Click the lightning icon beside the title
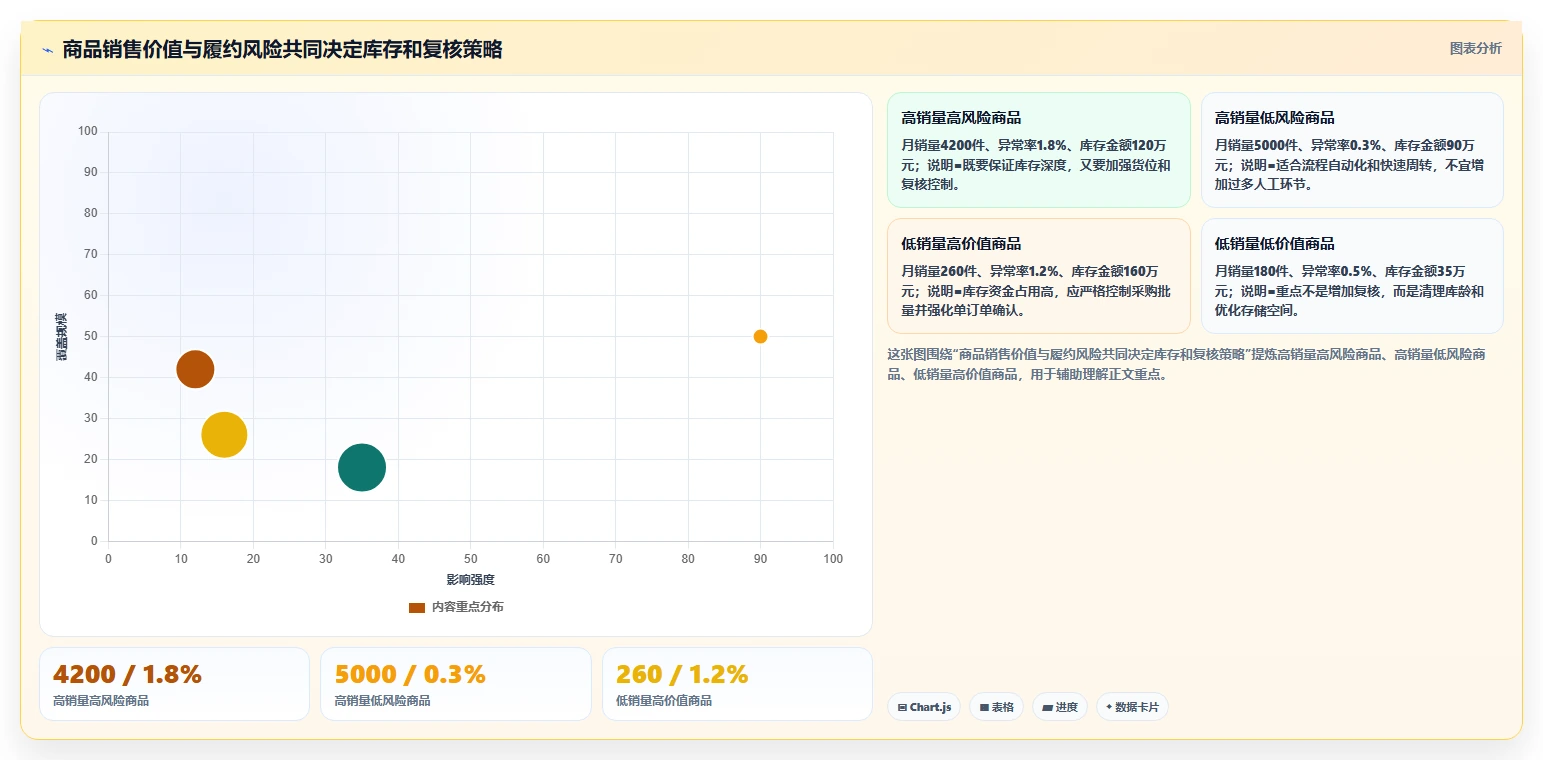Screen dimensions: 1543x760 (x=47, y=50)
